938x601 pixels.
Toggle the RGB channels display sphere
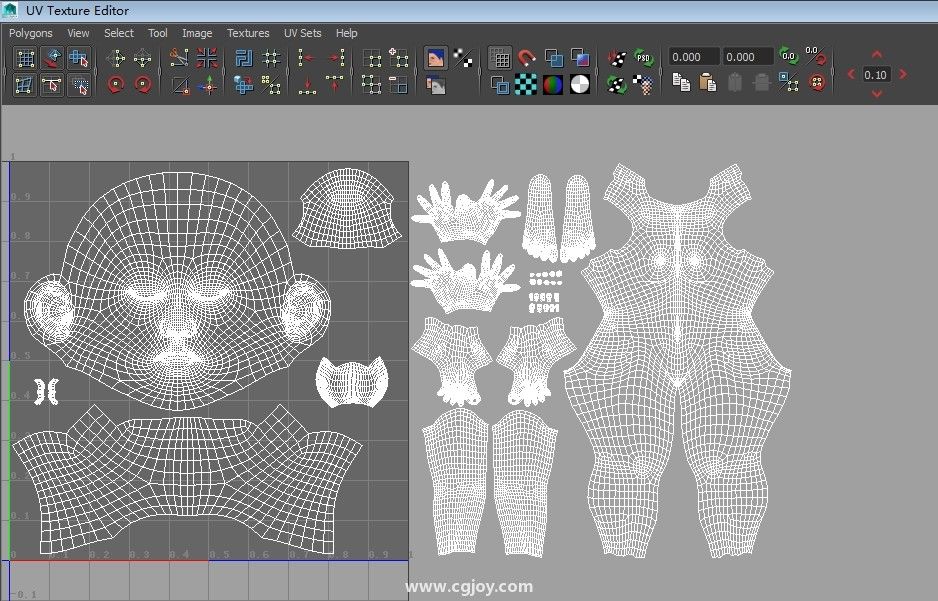[x=552, y=84]
